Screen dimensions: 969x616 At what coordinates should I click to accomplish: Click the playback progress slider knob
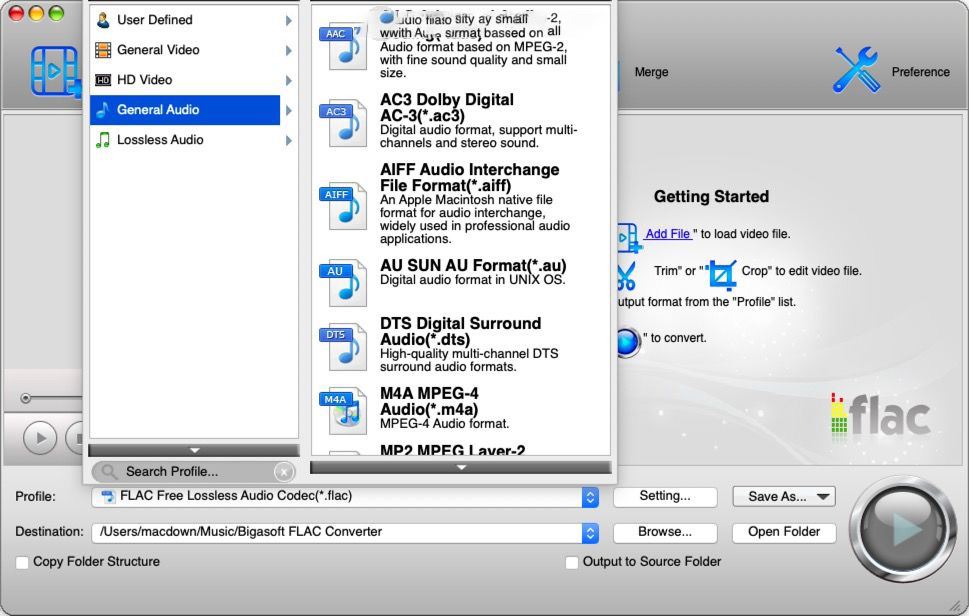(x=25, y=399)
